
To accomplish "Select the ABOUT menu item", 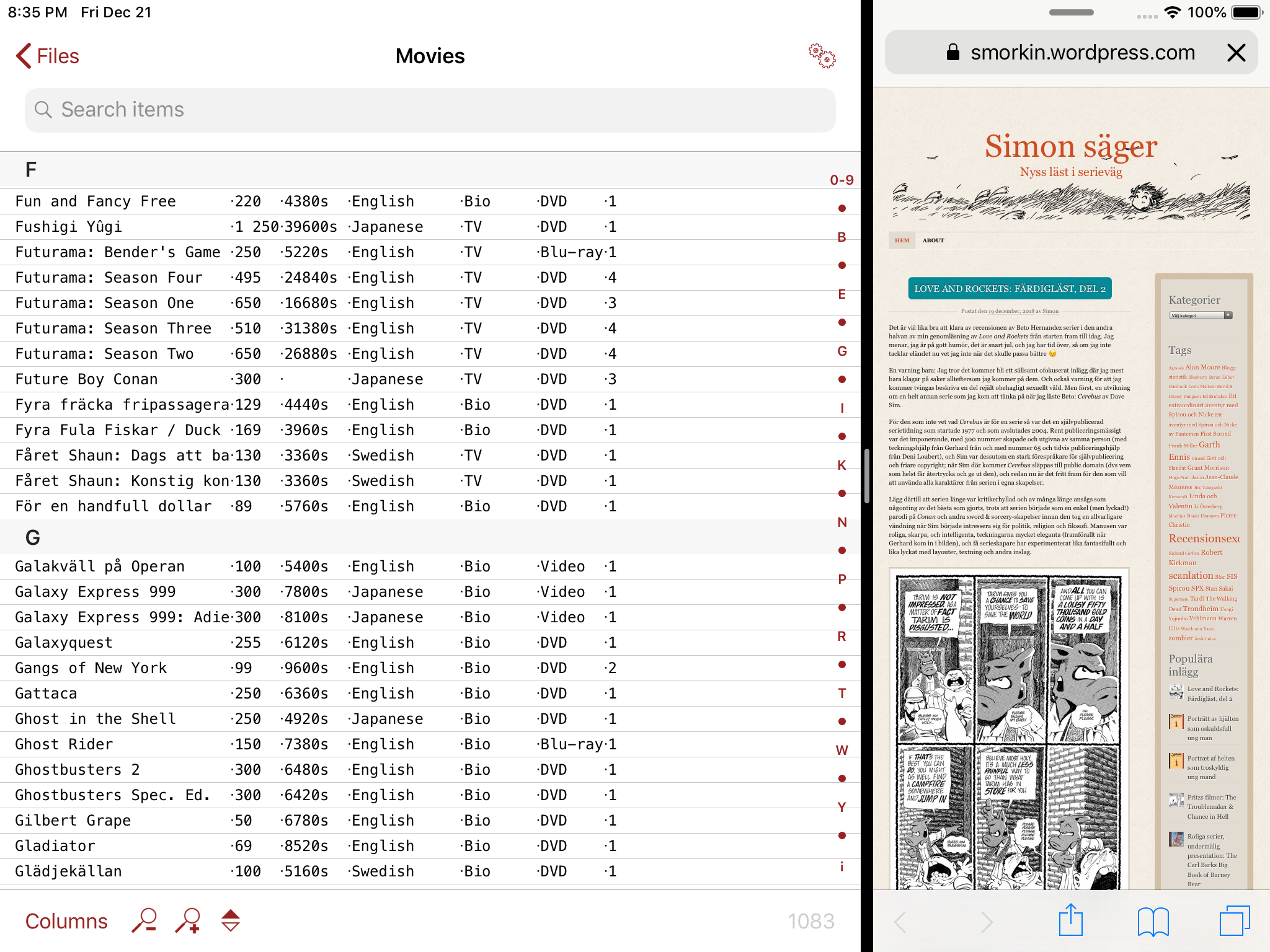I will tap(933, 240).
